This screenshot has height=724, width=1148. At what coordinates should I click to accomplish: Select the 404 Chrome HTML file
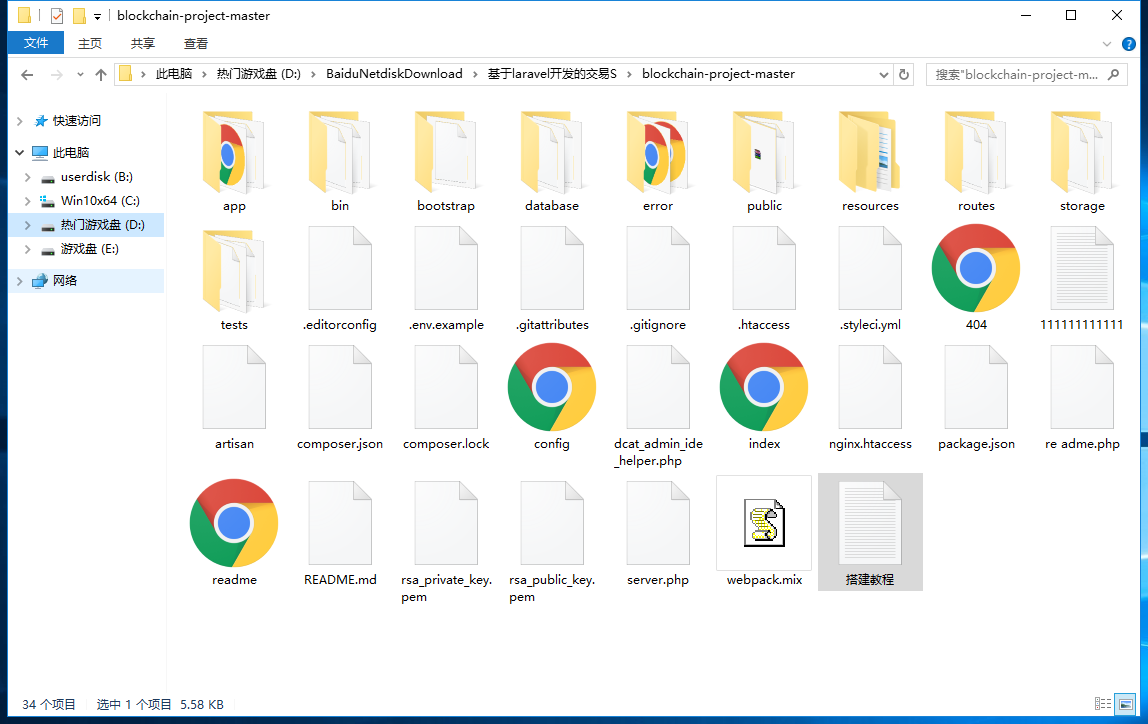[975, 268]
